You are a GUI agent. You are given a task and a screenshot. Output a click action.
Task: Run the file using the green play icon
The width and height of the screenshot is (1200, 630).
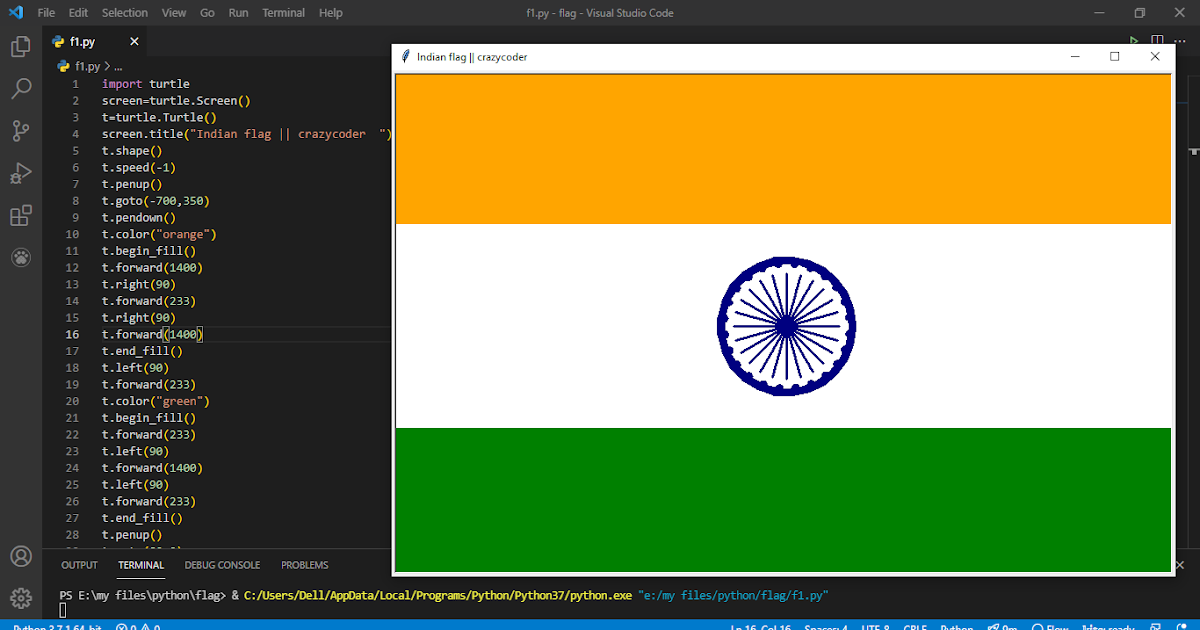pos(1134,40)
